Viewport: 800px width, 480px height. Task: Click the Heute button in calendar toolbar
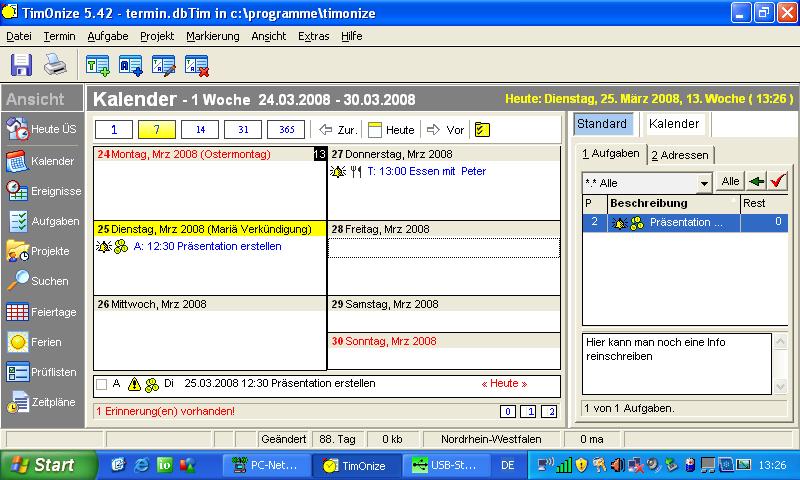tap(391, 130)
